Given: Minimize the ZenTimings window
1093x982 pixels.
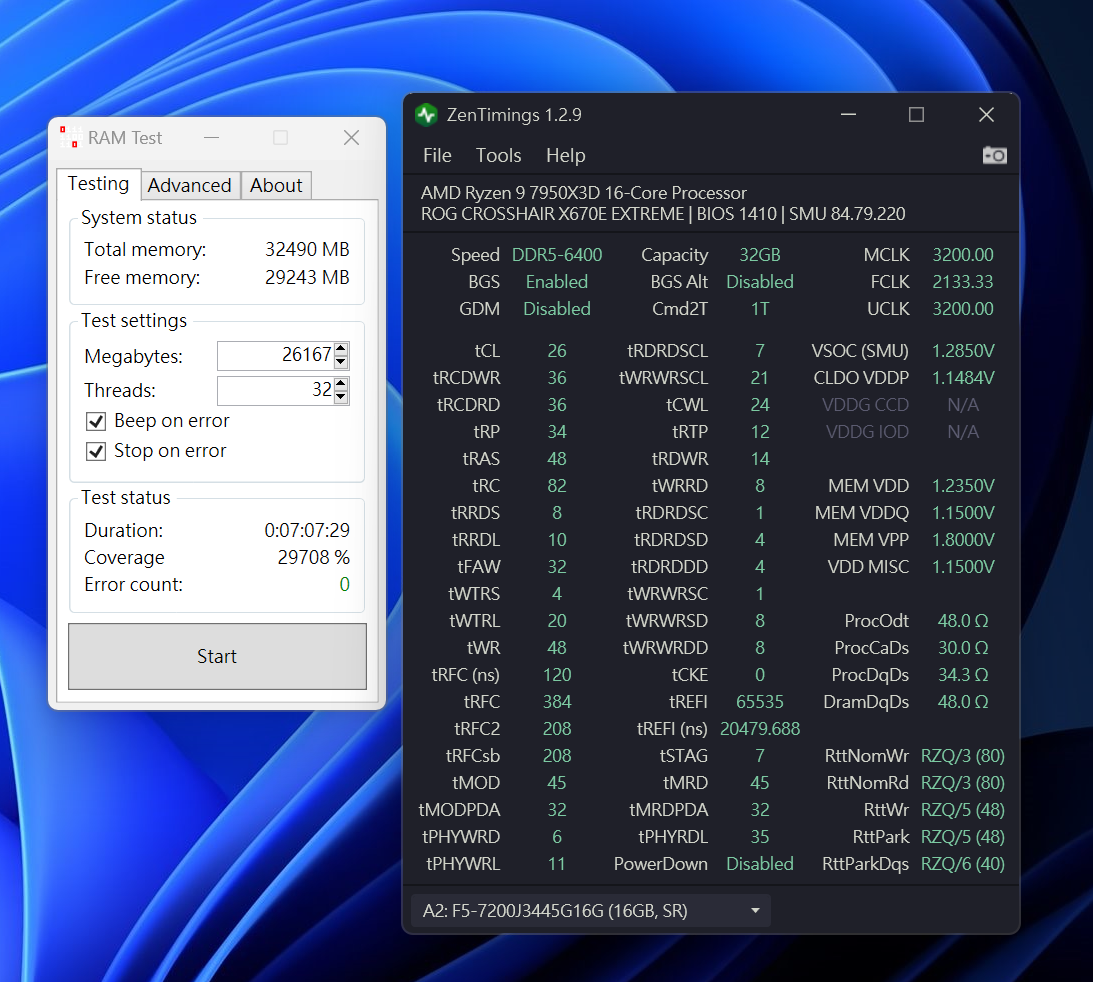Looking at the screenshot, I should click(848, 114).
